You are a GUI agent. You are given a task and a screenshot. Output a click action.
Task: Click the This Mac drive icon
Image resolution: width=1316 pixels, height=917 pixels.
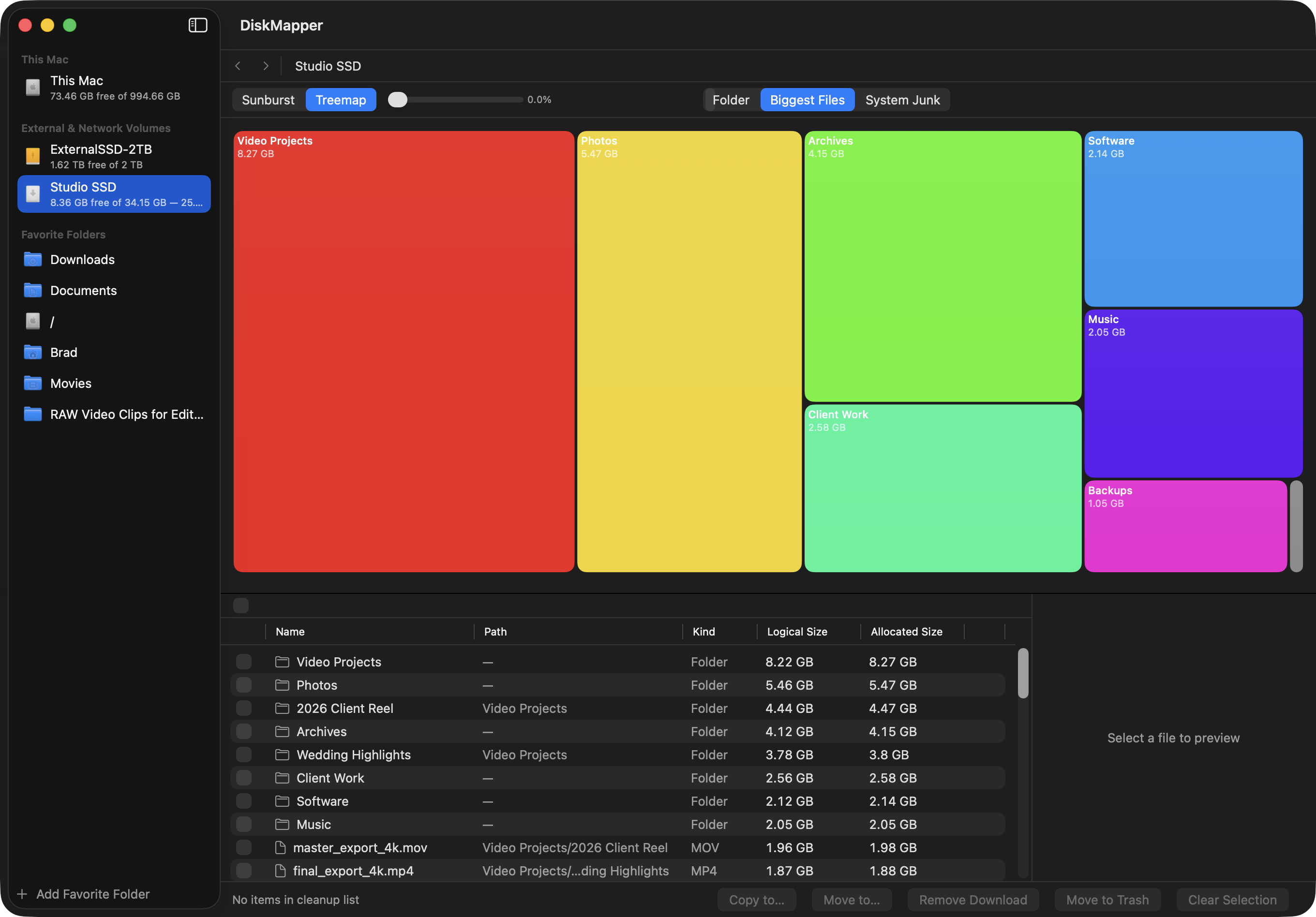(33, 87)
